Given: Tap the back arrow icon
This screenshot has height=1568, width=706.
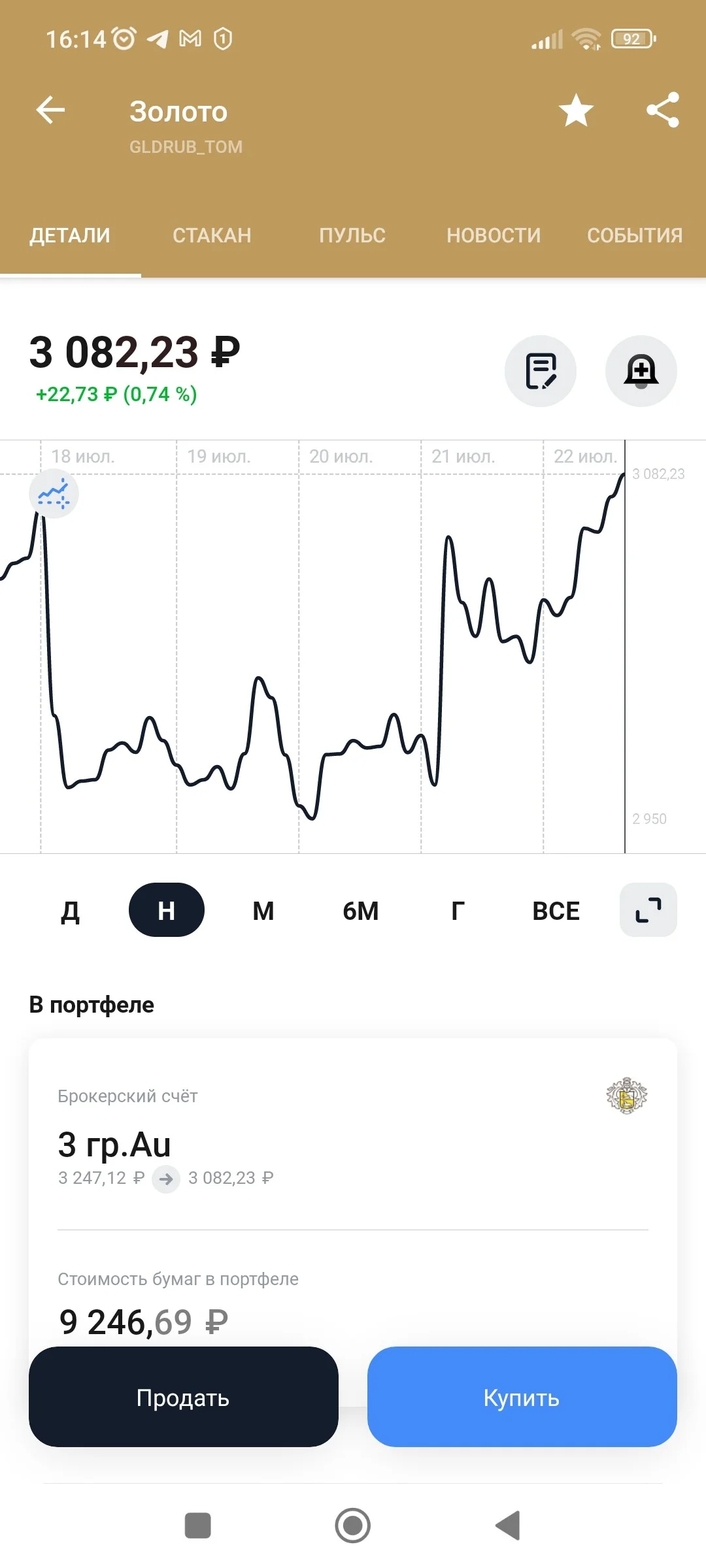Looking at the screenshot, I should pos(50,110).
